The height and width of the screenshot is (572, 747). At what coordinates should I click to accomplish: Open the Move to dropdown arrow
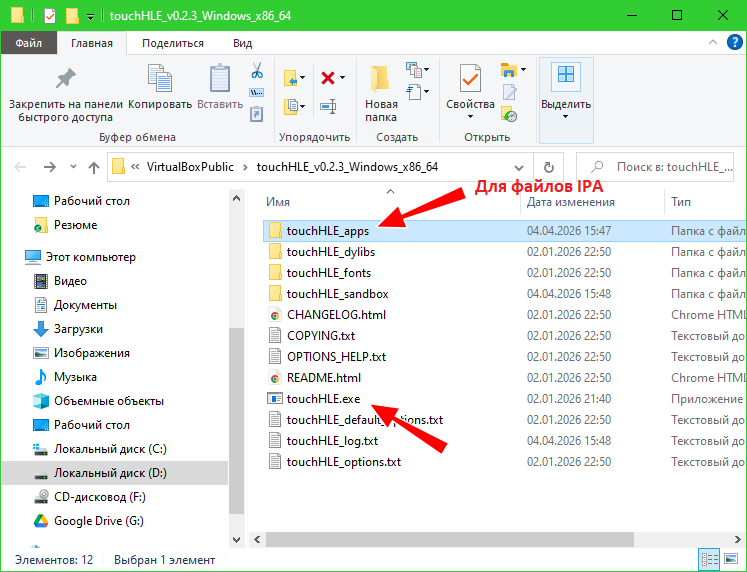click(303, 78)
